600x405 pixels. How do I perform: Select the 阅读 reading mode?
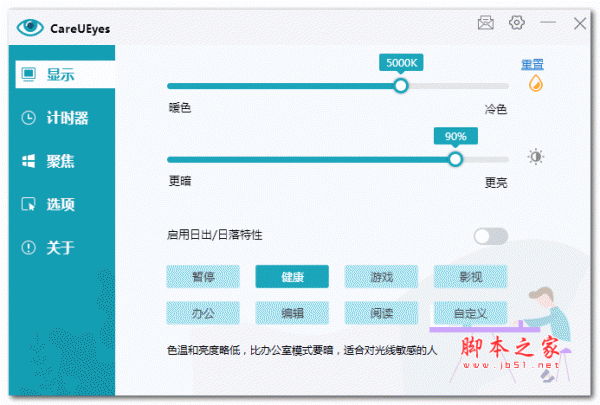click(381, 313)
